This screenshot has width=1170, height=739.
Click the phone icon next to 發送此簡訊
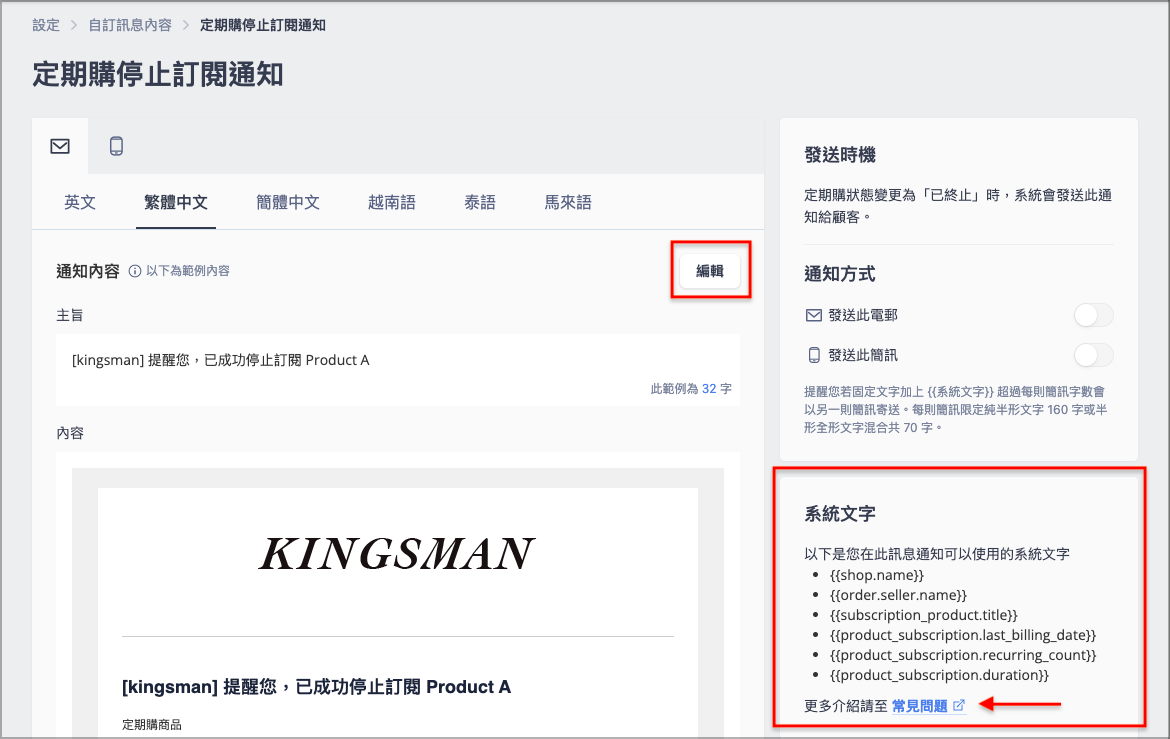point(813,355)
